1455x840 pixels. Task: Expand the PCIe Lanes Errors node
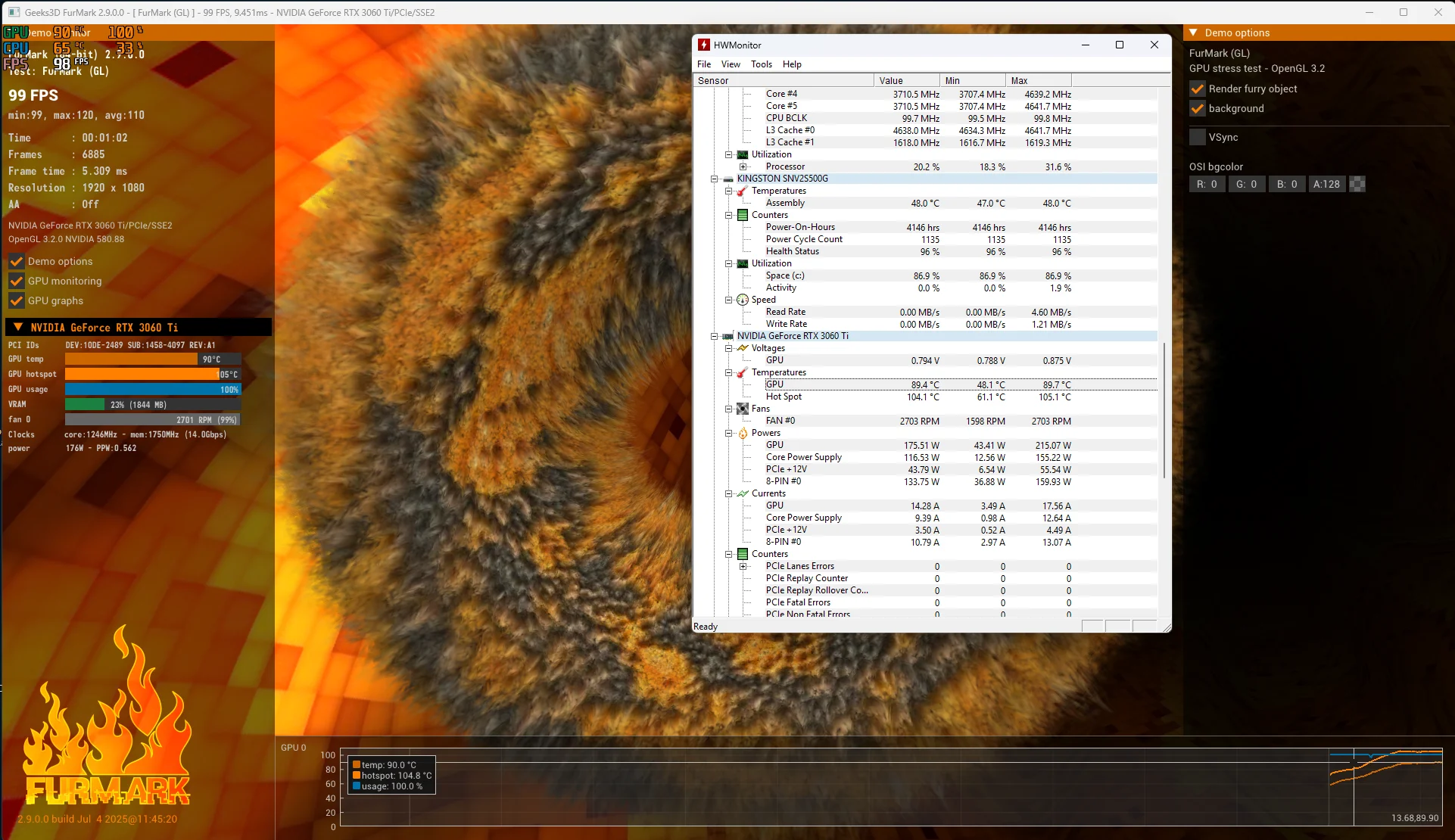[x=743, y=566]
